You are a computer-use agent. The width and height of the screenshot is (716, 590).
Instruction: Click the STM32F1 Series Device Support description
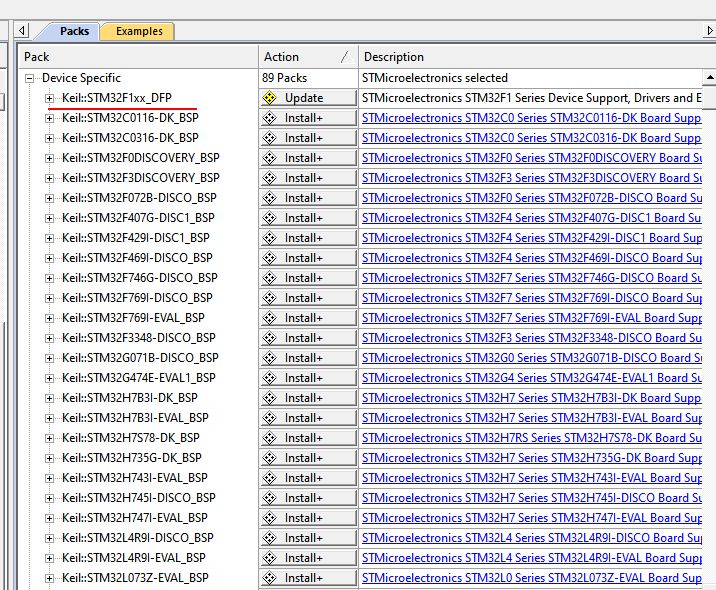click(532, 98)
